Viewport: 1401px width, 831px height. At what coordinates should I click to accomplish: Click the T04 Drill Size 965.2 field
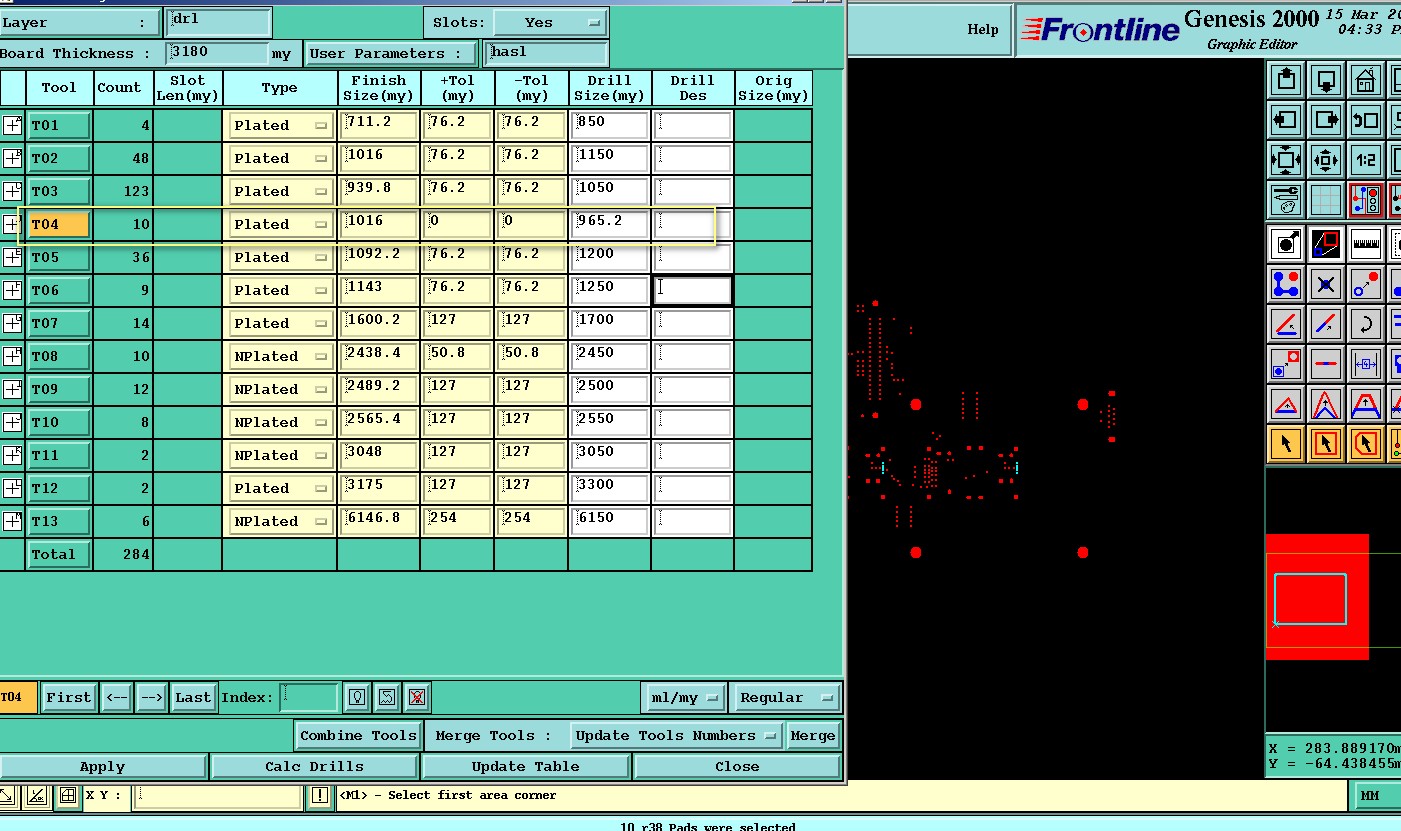610,224
